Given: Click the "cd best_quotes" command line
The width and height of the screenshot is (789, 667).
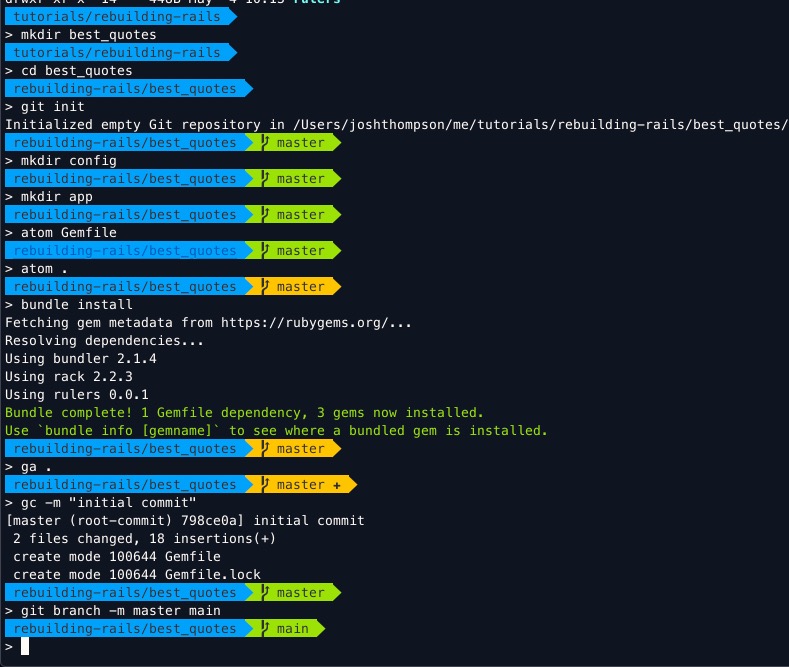Looking at the screenshot, I should point(68,70).
